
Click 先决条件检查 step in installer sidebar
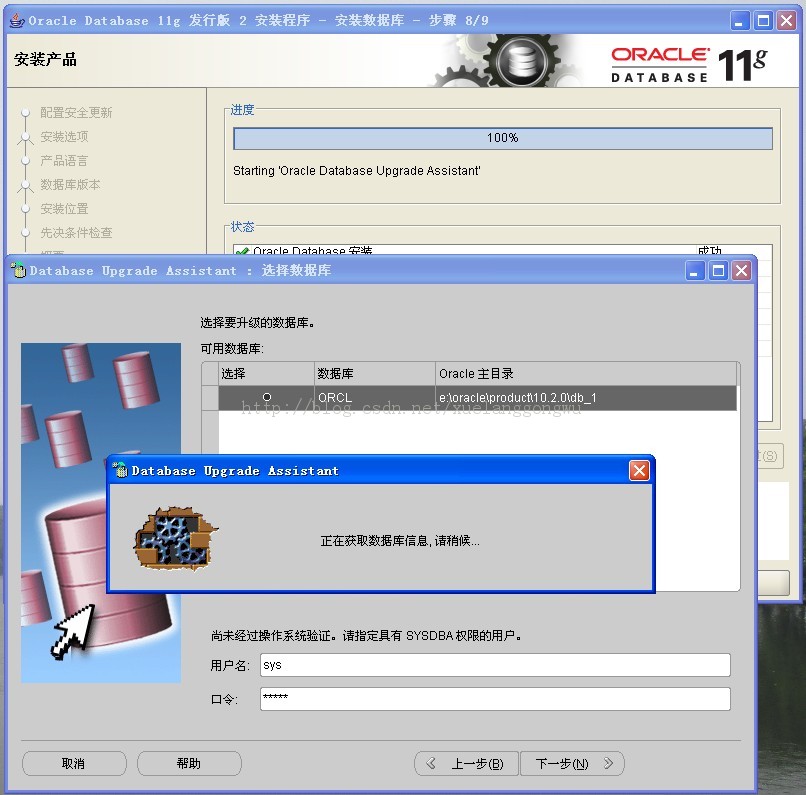pos(76,233)
